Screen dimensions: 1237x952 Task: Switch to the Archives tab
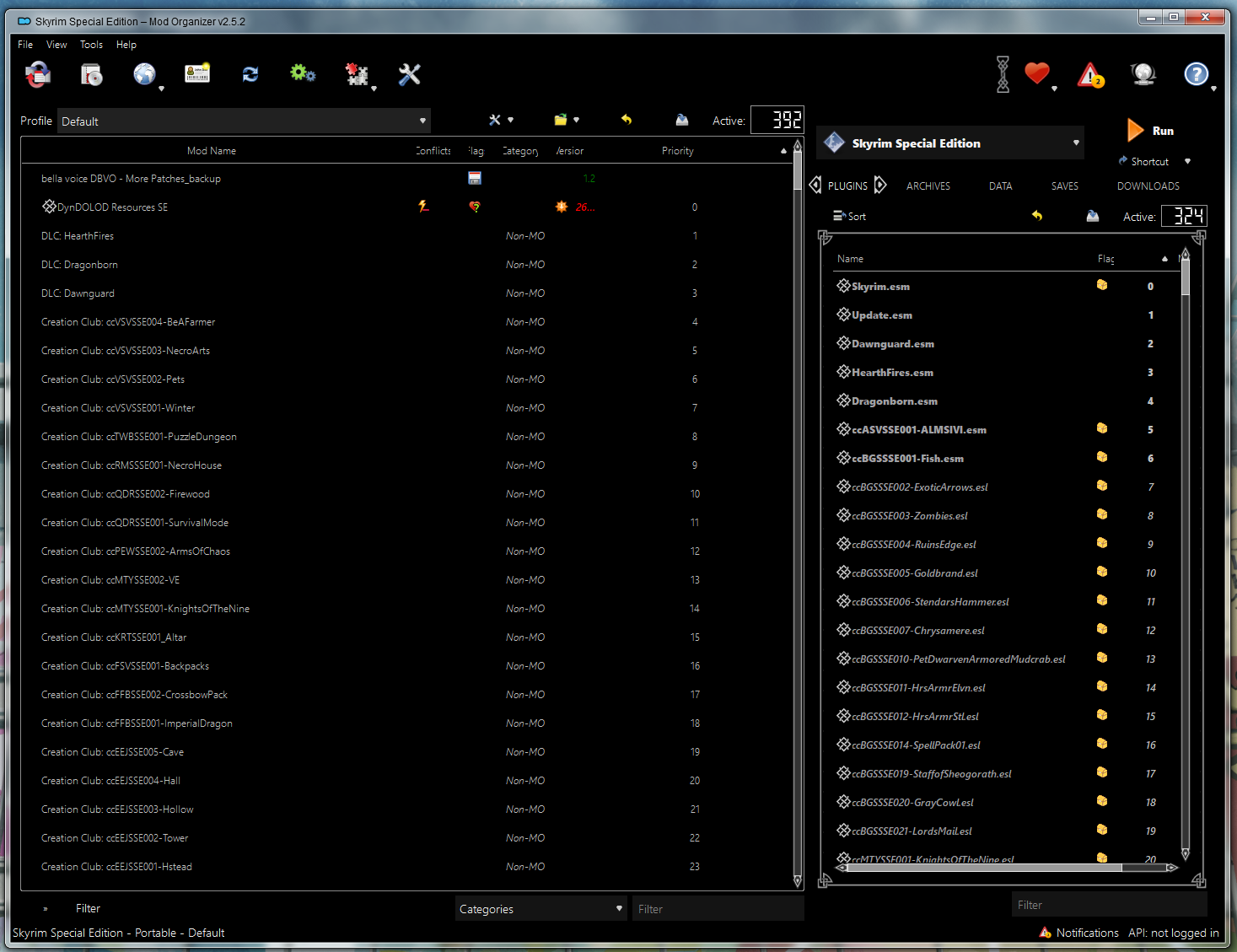(928, 186)
